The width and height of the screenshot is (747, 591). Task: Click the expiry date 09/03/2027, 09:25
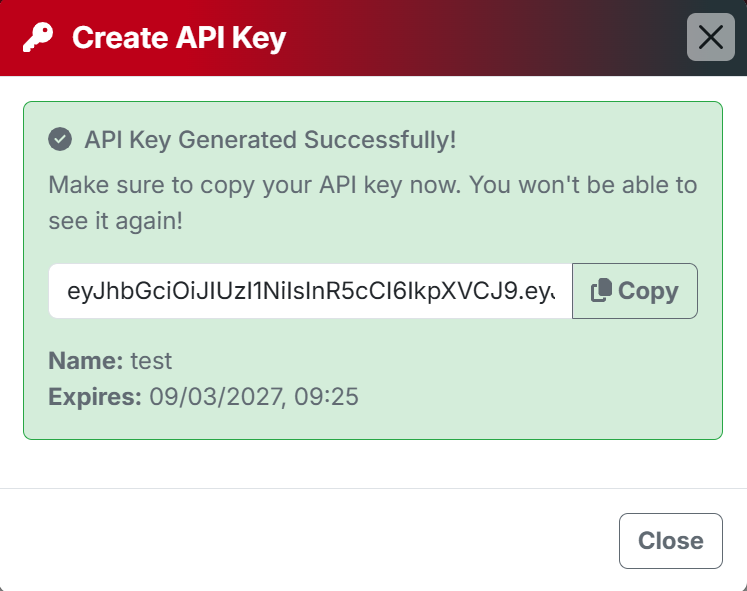coord(254,397)
